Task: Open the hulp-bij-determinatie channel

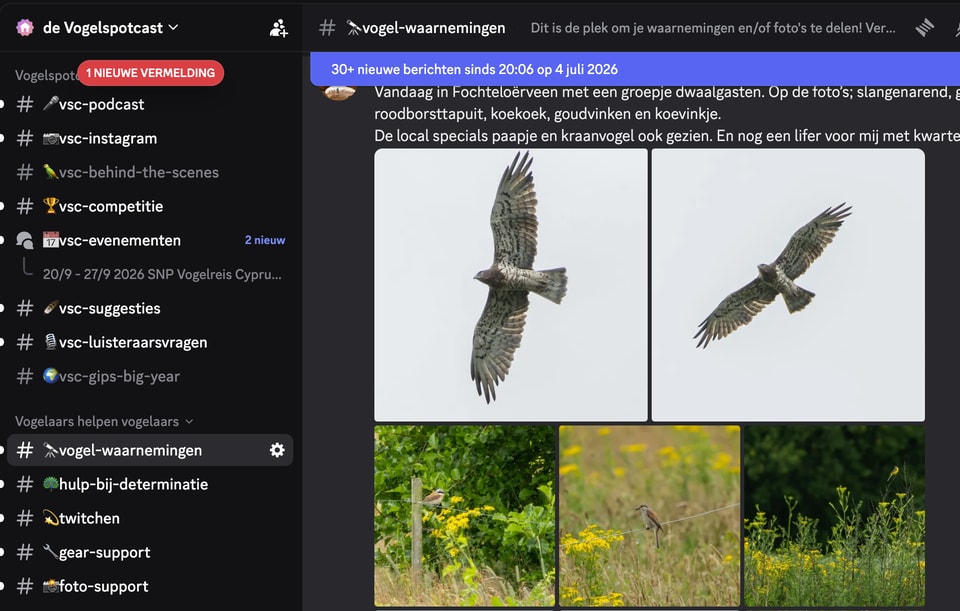Action: pyautogui.click(x=150, y=484)
